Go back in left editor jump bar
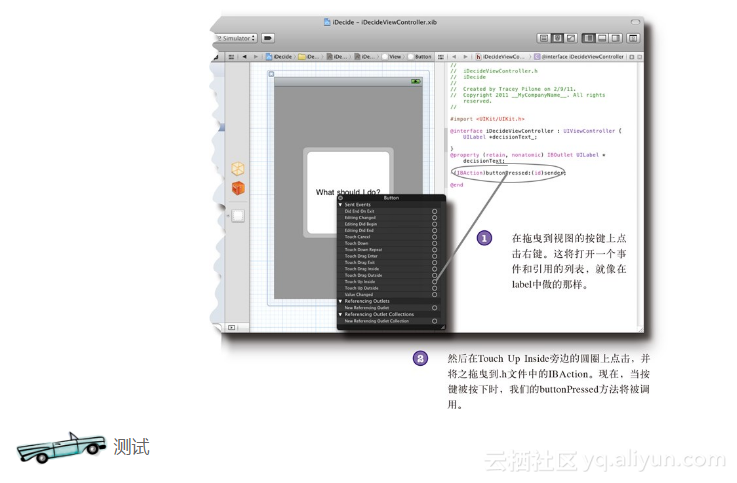Screen dimensions: 737x483 coord(244,56)
